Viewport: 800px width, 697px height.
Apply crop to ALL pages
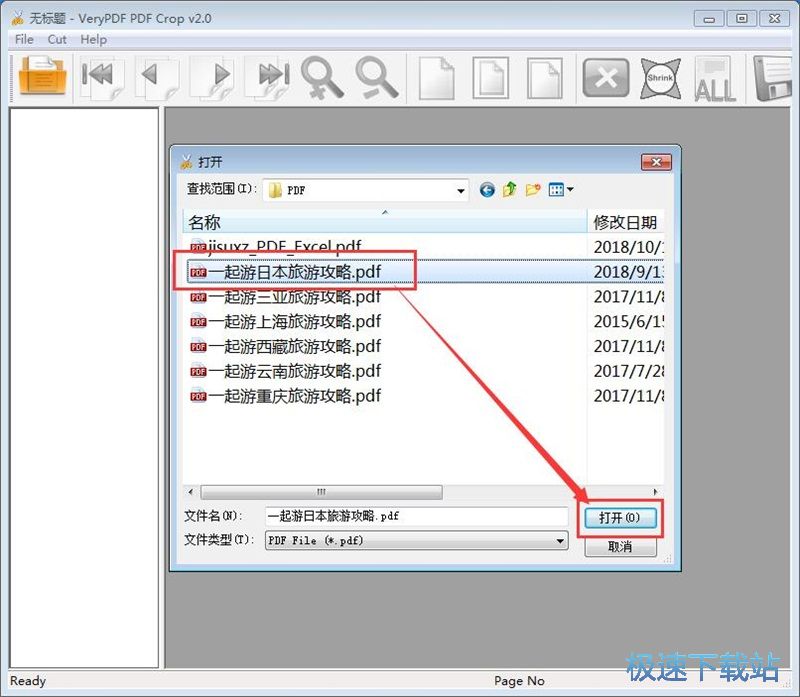[x=714, y=80]
